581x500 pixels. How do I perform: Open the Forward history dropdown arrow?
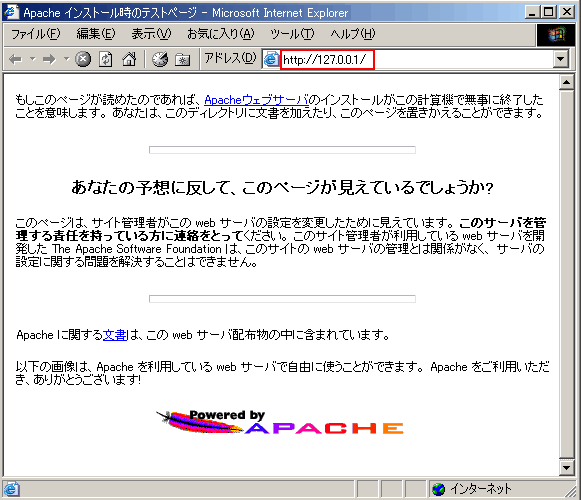(x=66, y=59)
